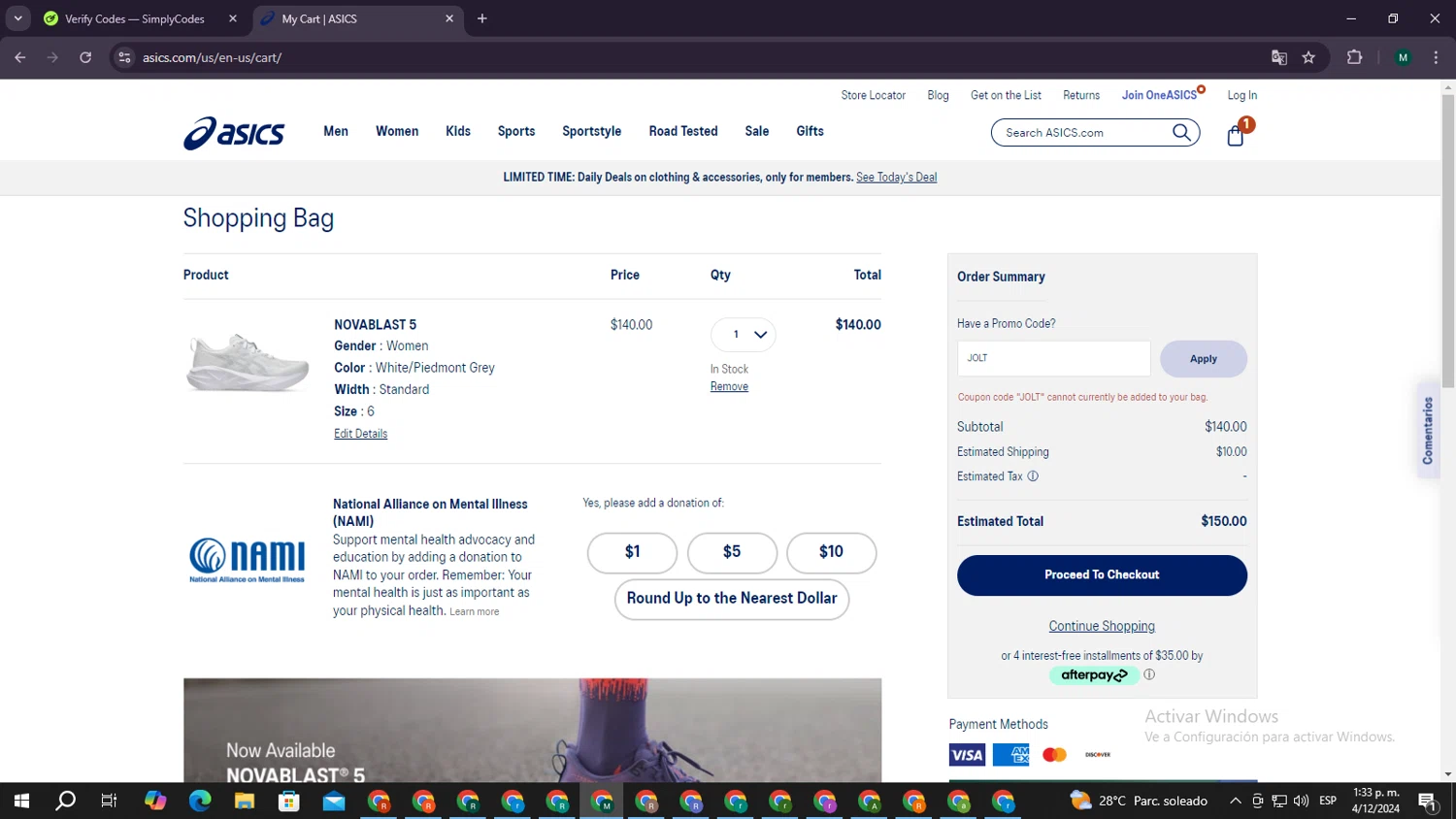
Task: Click the Discover payment icon
Action: click(1098, 755)
